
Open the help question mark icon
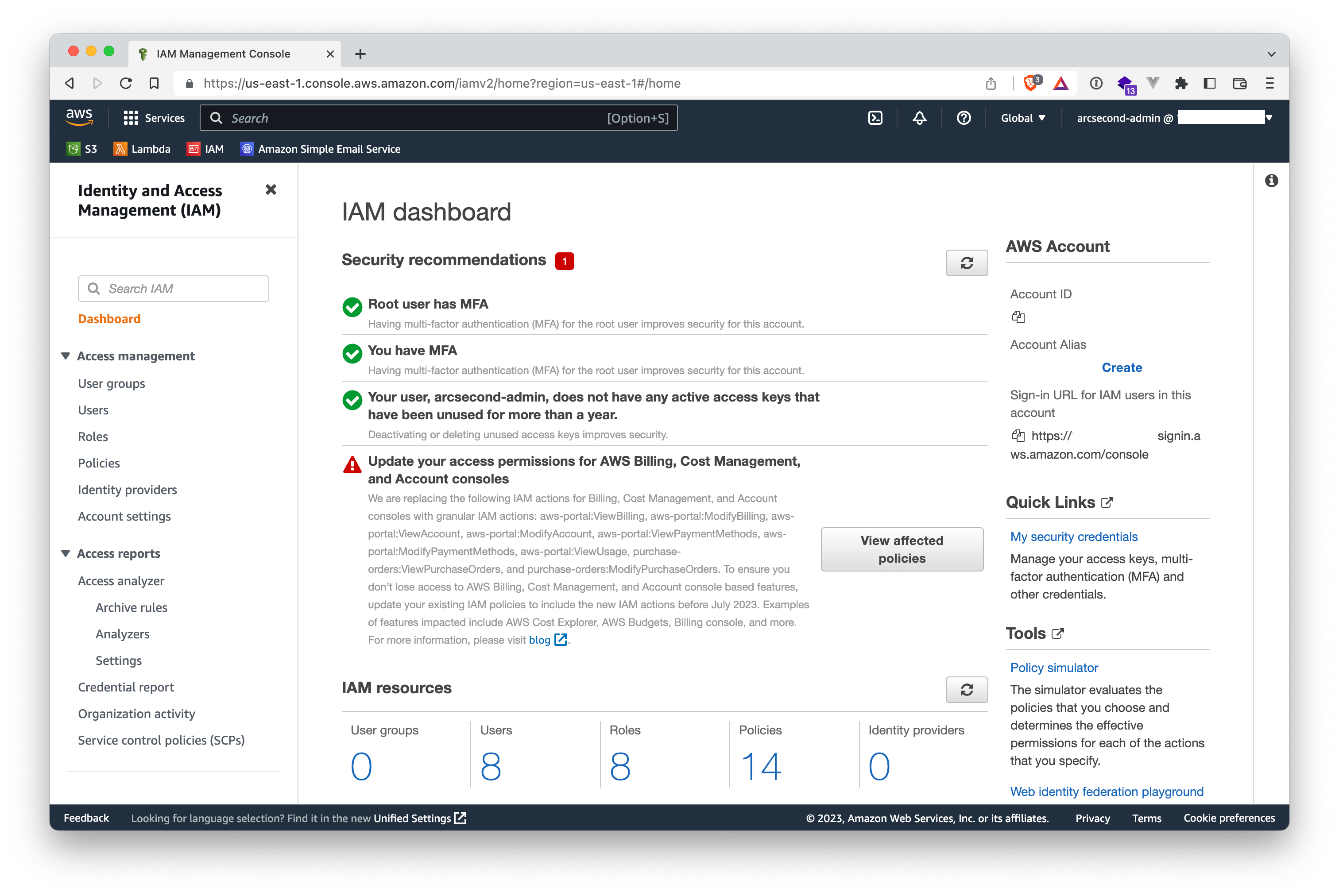[x=964, y=118]
